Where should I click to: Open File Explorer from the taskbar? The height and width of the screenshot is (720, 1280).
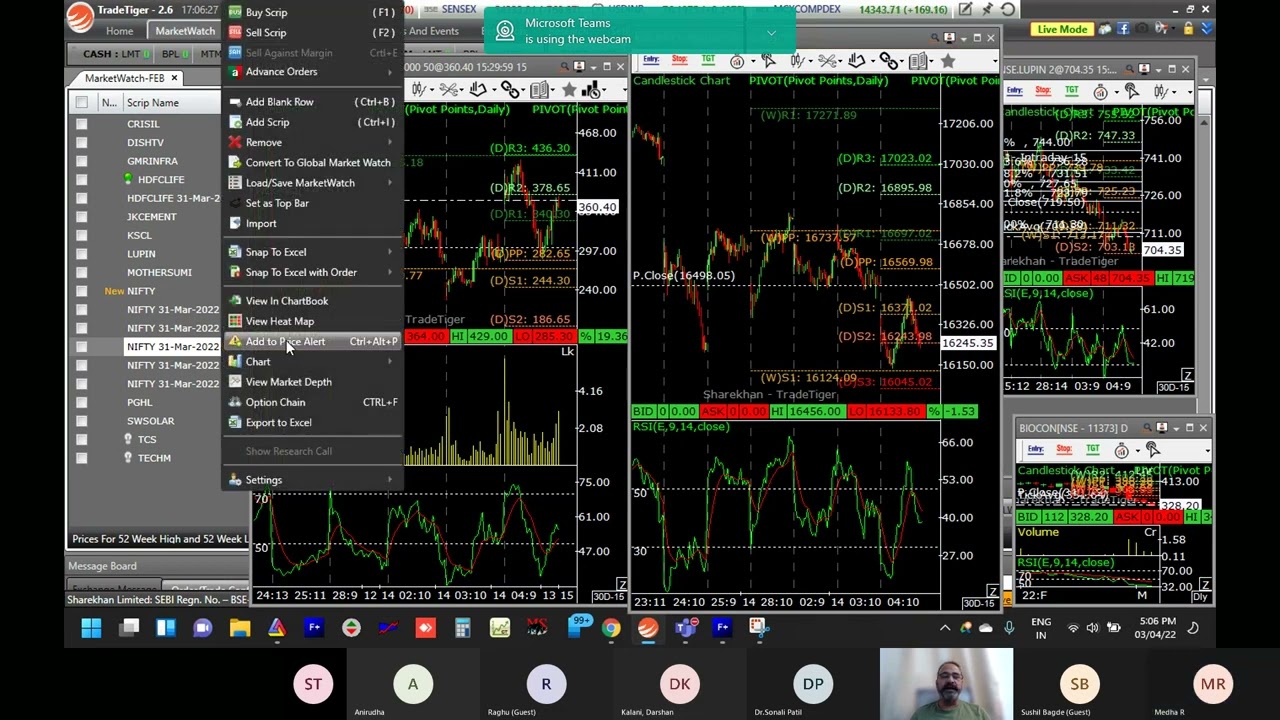point(240,628)
